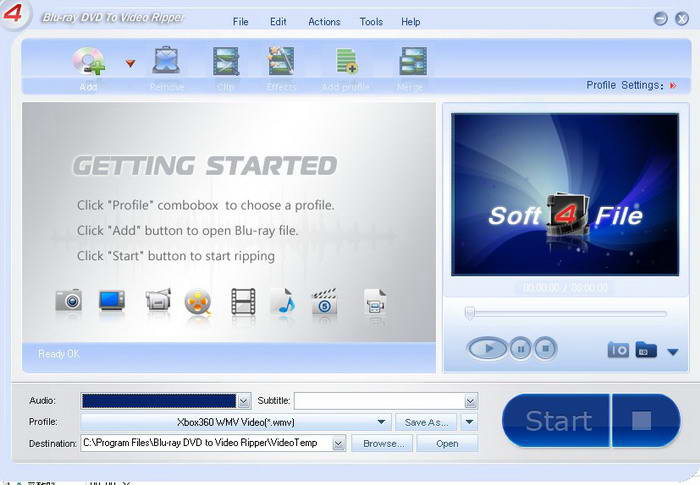This screenshot has width=700, height=485.
Task: Open the Clip tool
Action: coord(225,61)
